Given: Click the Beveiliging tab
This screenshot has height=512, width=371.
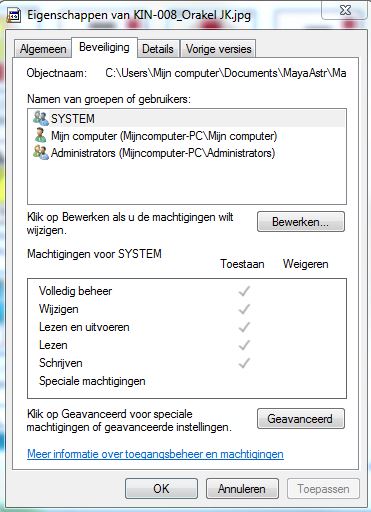Looking at the screenshot, I should [104, 48].
